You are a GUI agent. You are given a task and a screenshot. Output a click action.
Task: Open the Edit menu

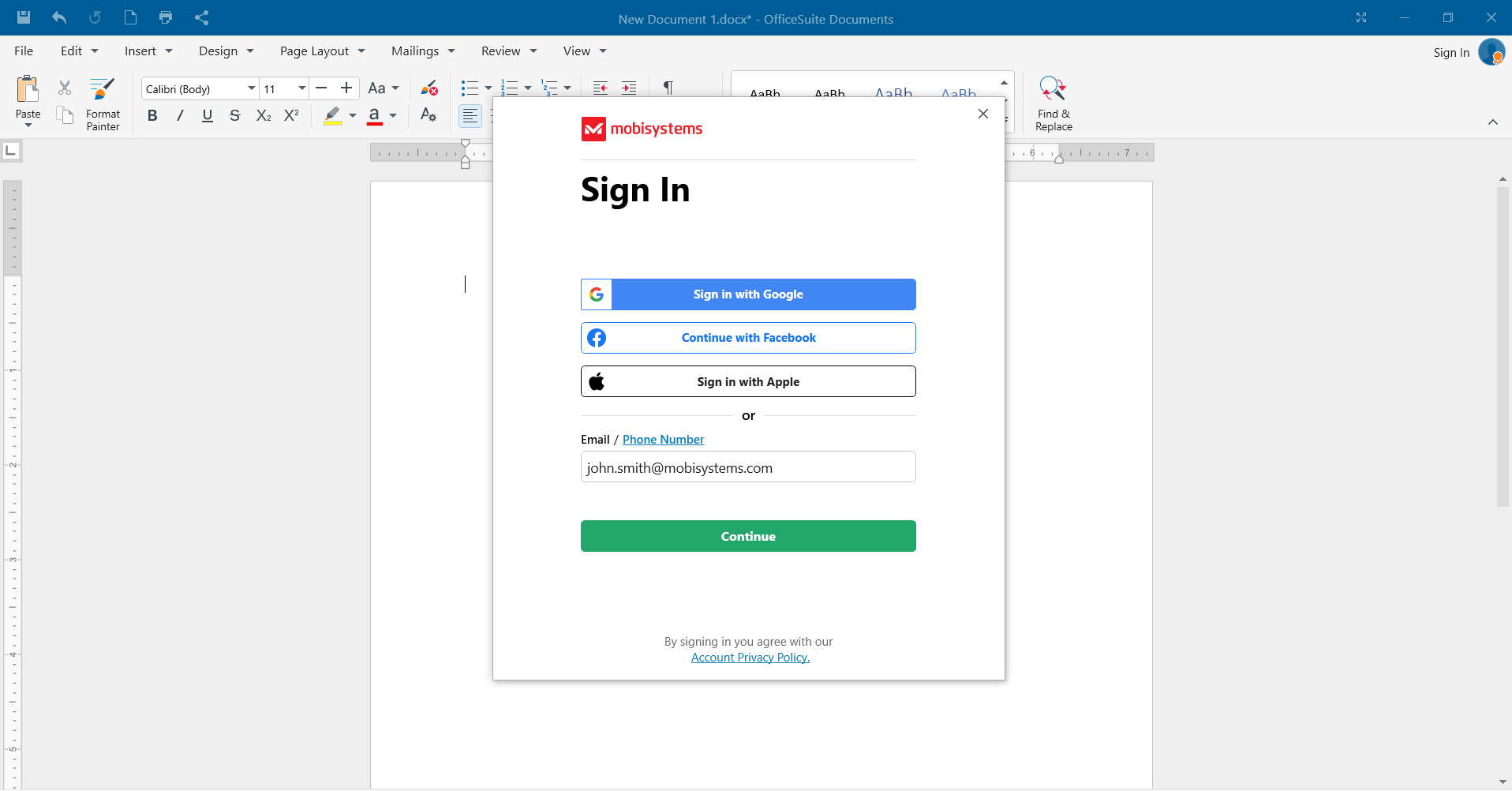click(x=80, y=51)
